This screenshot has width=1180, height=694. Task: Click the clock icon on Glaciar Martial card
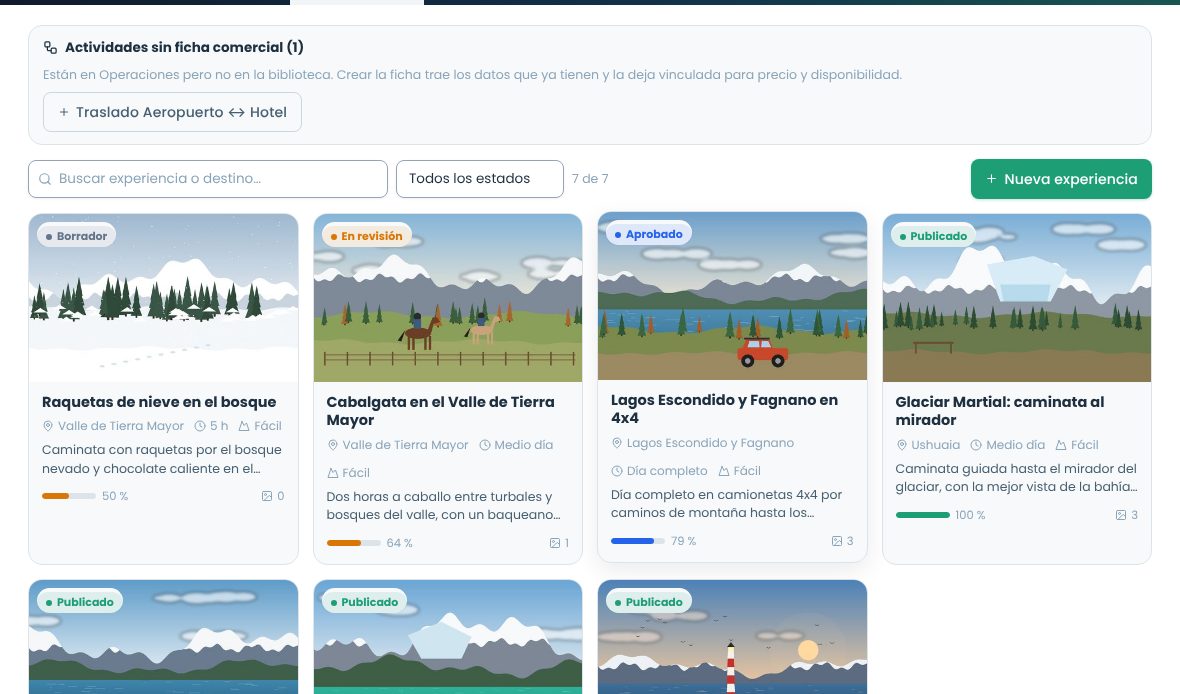click(x=976, y=445)
